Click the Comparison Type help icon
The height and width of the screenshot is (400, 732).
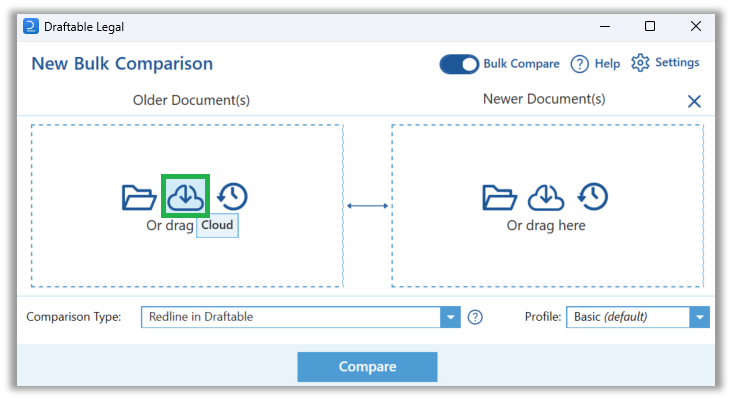click(x=475, y=317)
